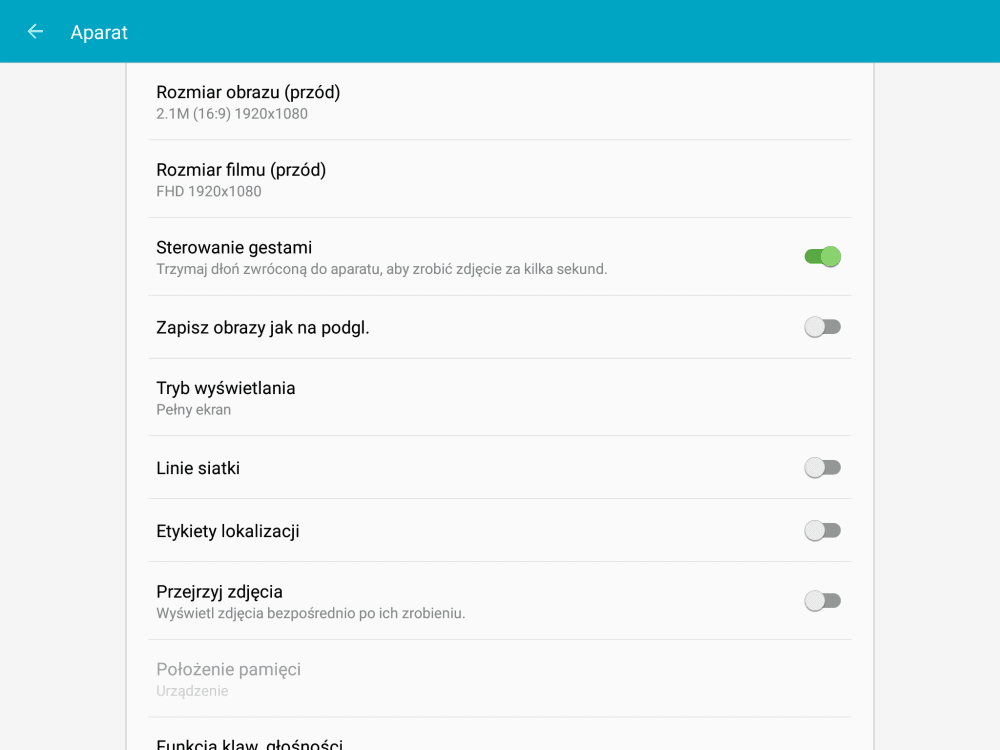The image size is (1000, 750).
Task: Turn on Przejrzyj zdjęcia toggle
Action: click(822, 601)
